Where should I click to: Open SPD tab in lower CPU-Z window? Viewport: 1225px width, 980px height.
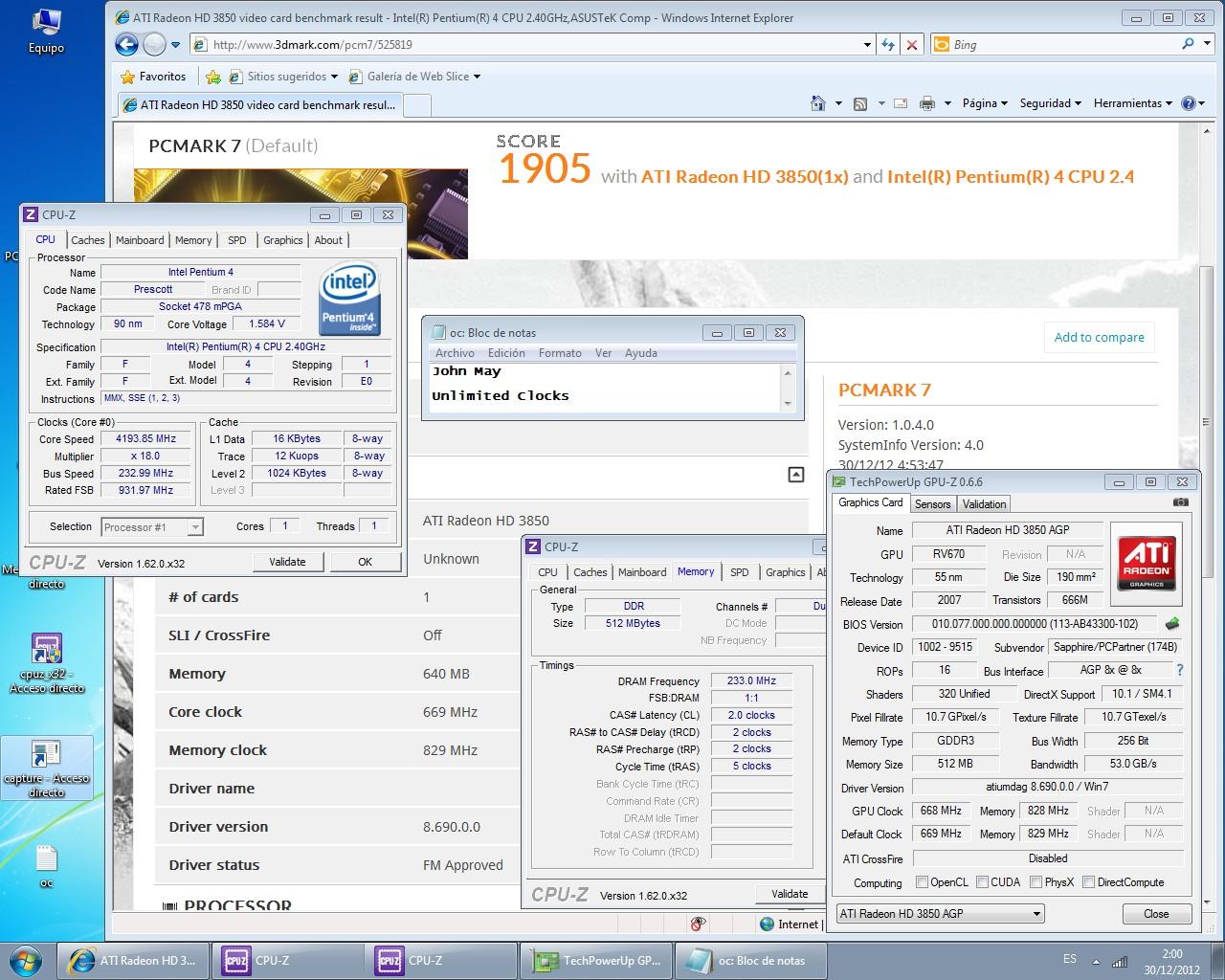740,572
